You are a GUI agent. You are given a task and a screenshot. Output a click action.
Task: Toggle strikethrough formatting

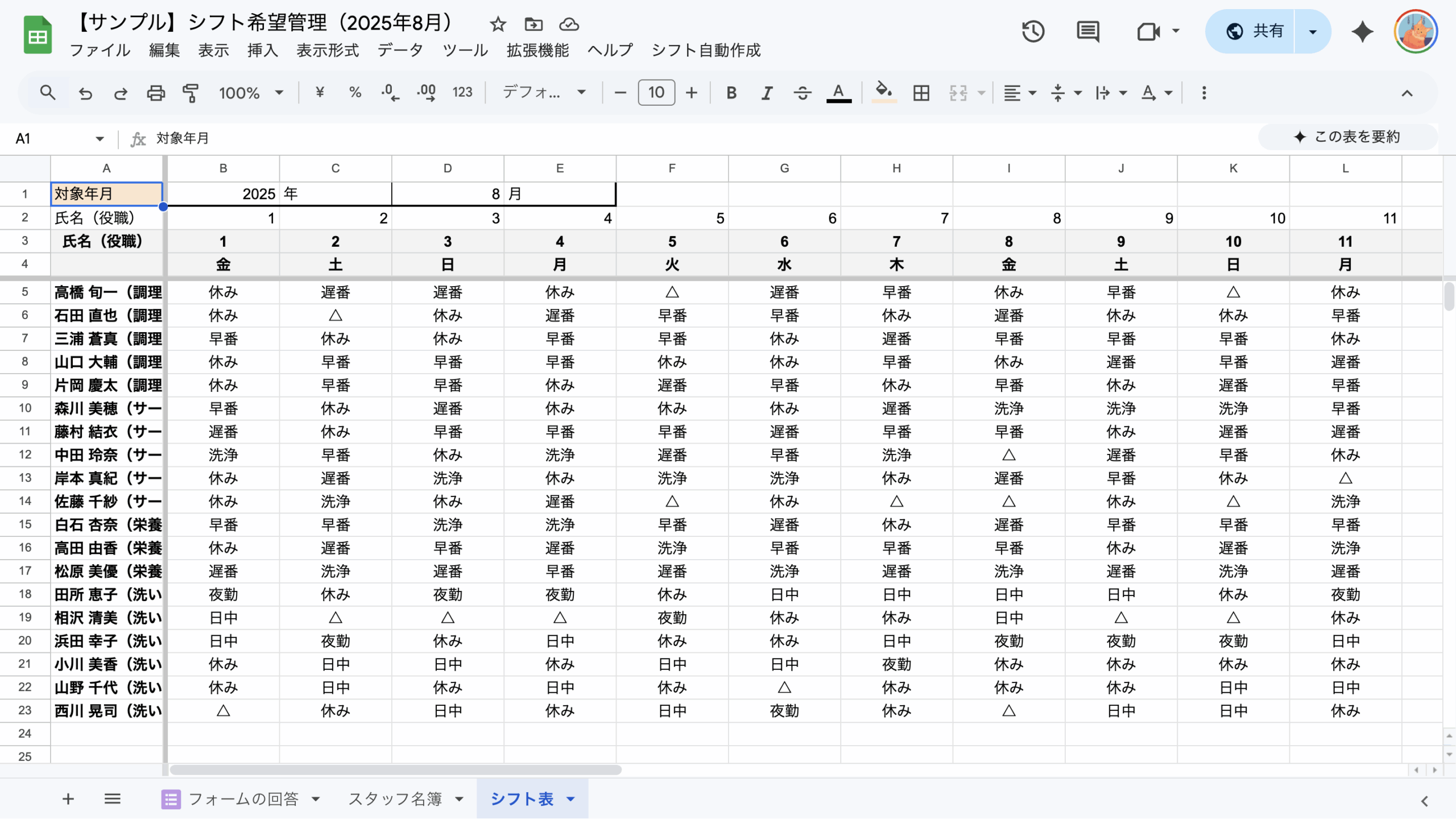click(803, 93)
